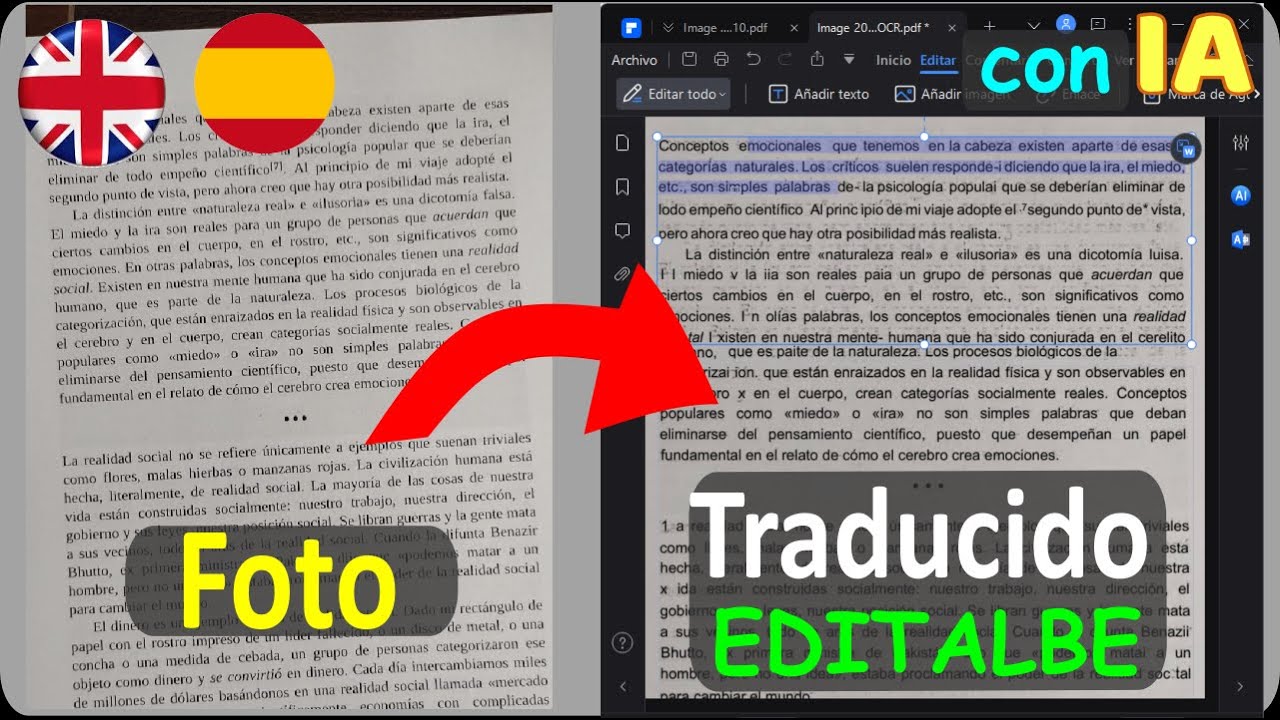1280x720 pixels.
Task: Click the Share/export icon in the quick toolbar
Action: pyautogui.click(x=817, y=60)
